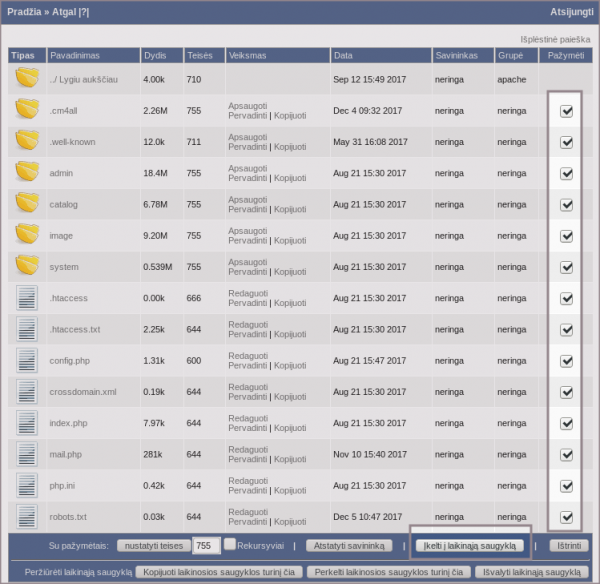
Task: Click the mail.php file icon
Action: 27,454
